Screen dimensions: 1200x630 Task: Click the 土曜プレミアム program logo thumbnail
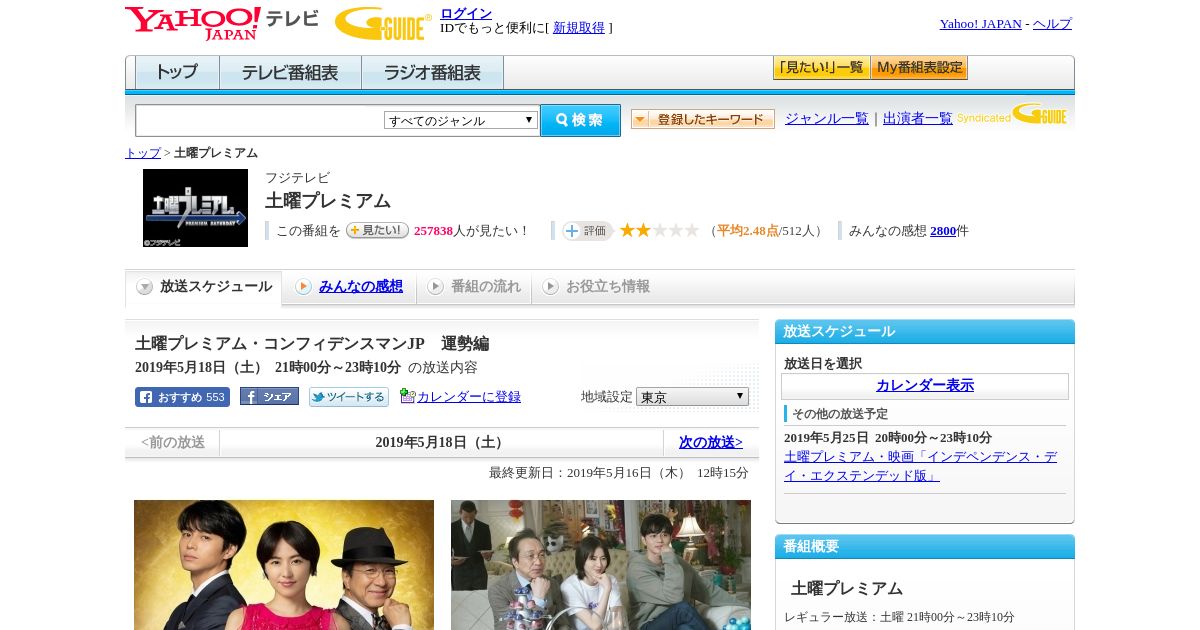pos(195,208)
